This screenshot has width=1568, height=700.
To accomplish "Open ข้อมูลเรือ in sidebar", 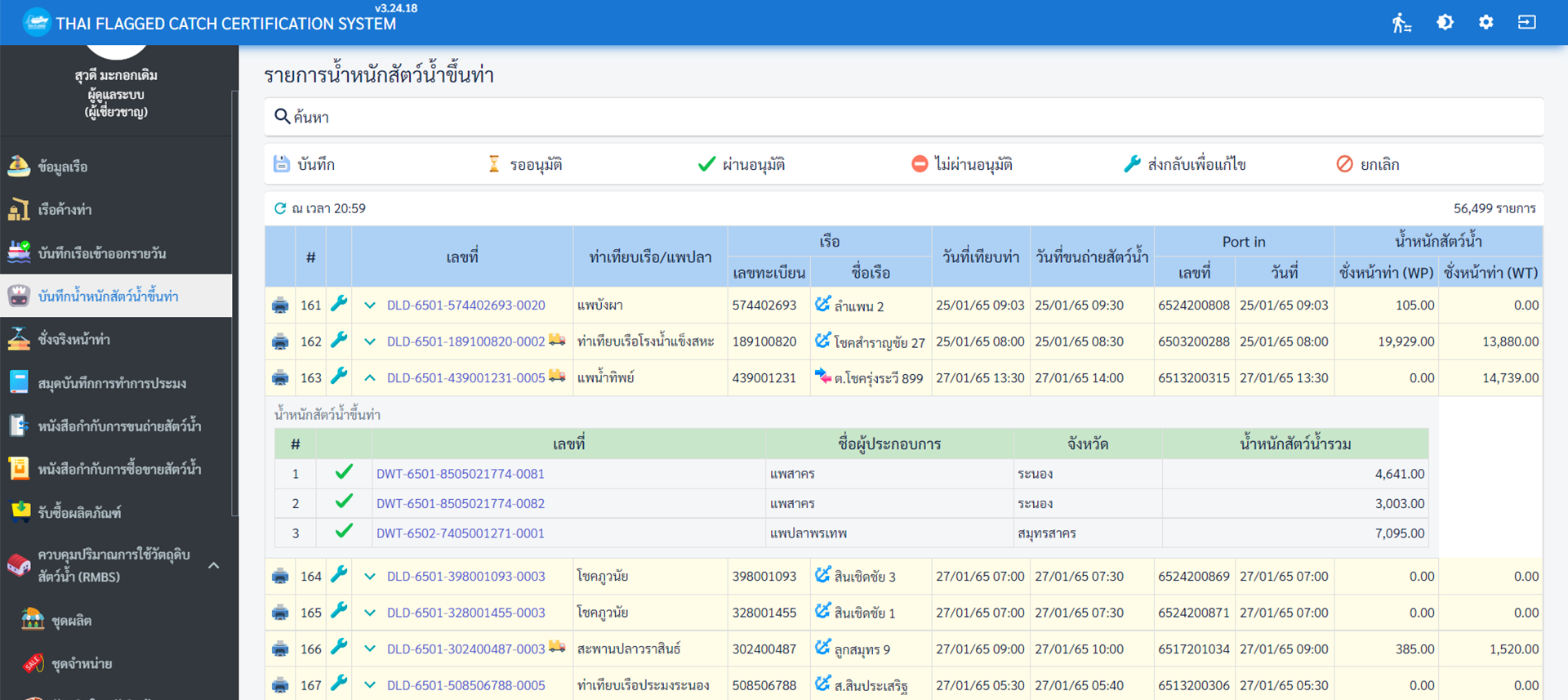I will click(x=116, y=167).
